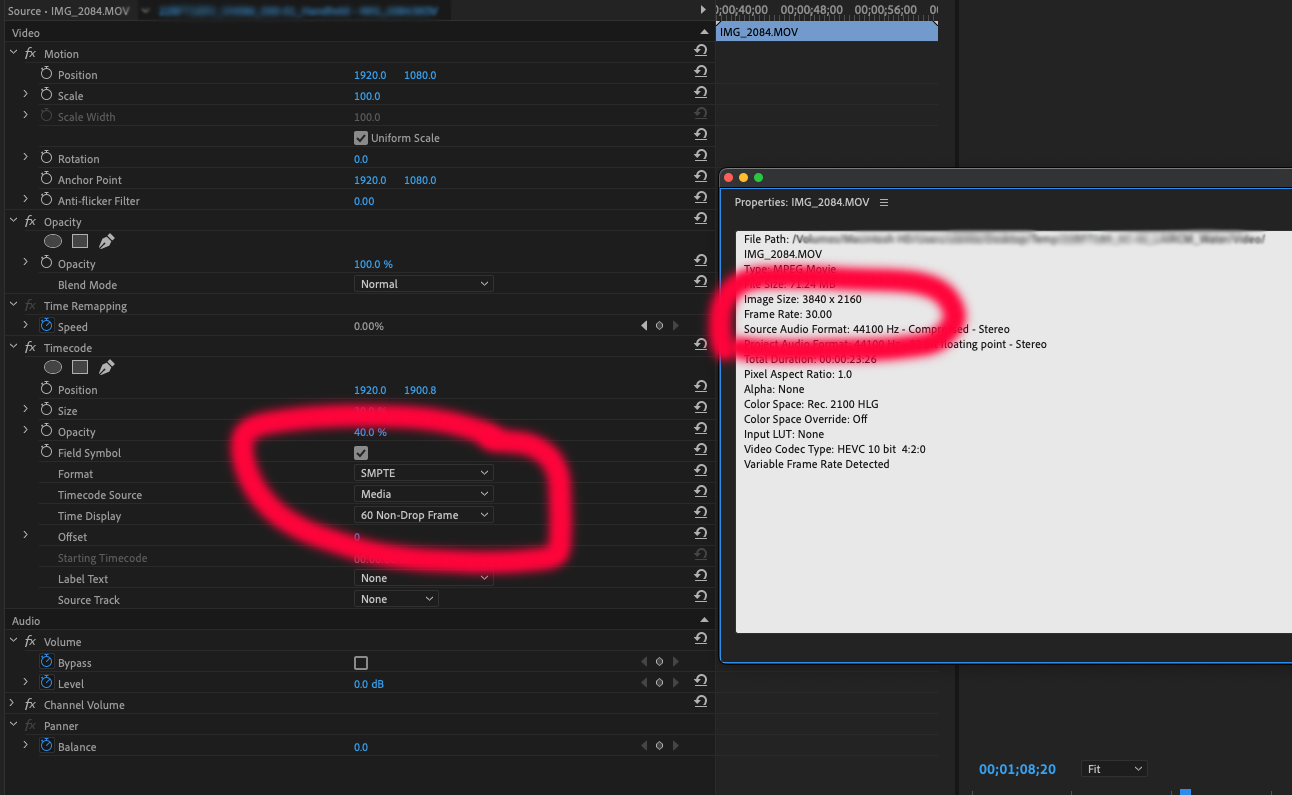Screen dimensions: 1292x795
Task: Enable Bypass under Volume
Action: click(361, 662)
